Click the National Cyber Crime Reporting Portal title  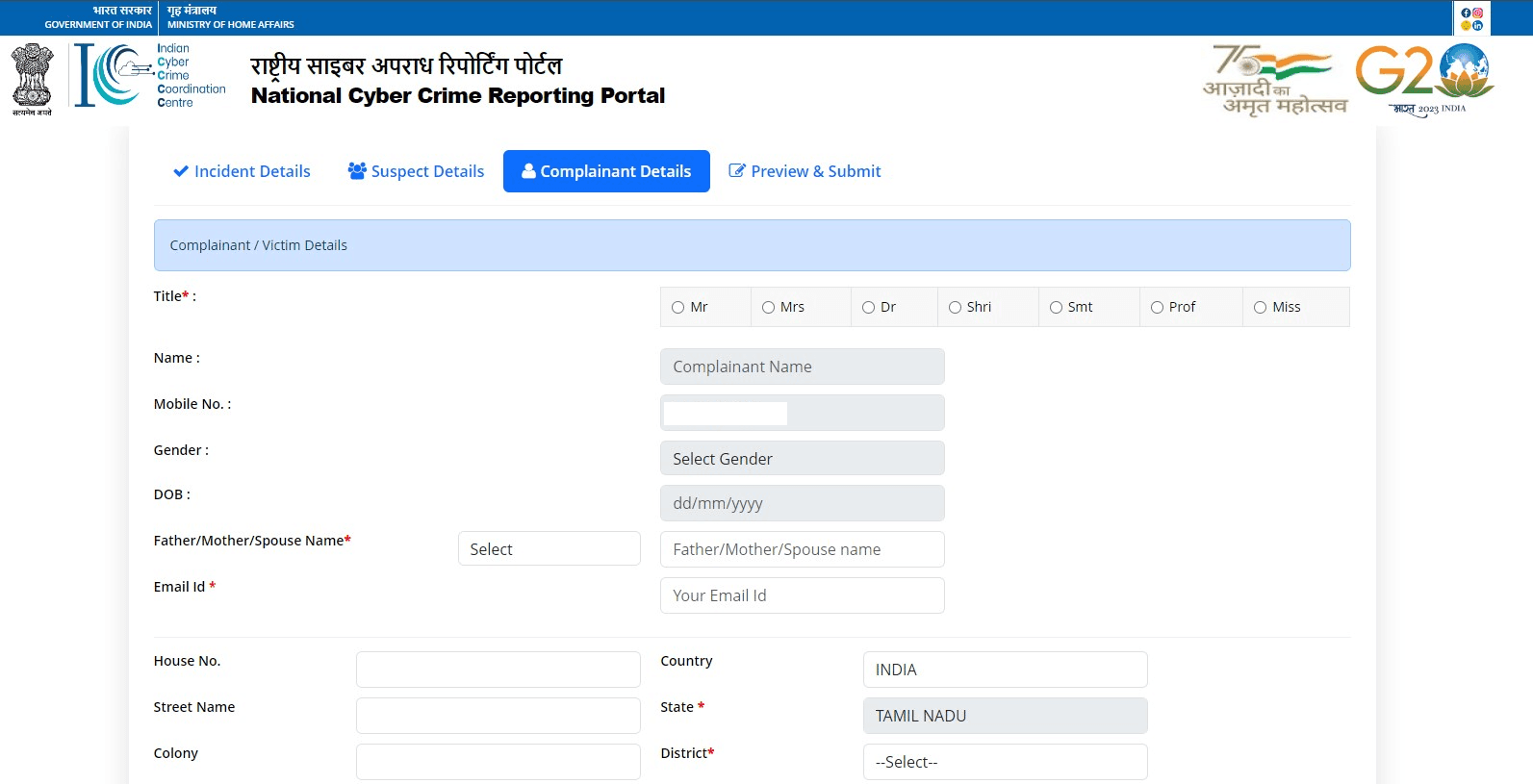point(458,95)
